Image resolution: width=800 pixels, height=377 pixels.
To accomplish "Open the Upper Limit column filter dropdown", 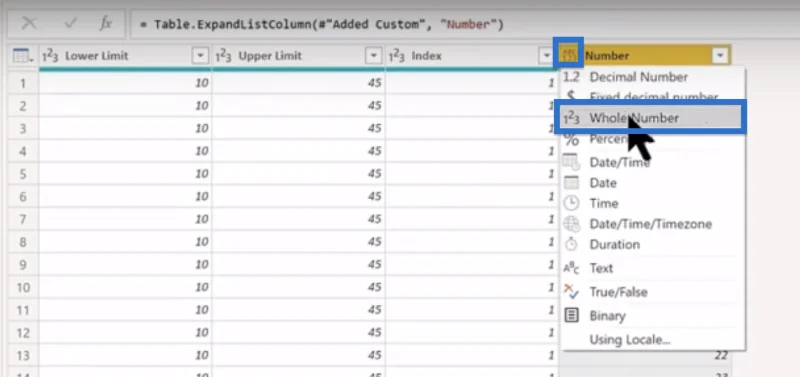I will (x=373, y=56).
